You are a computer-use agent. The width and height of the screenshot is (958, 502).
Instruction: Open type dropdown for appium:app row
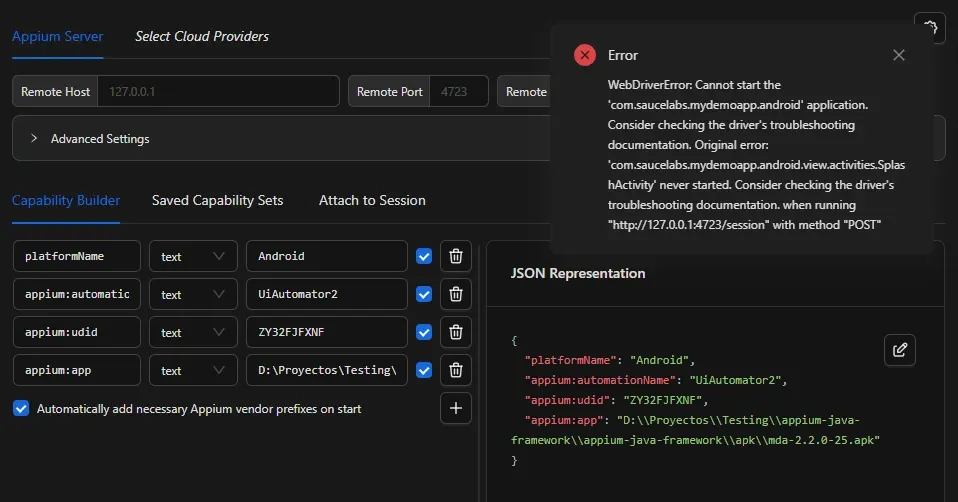pos(193,369)
